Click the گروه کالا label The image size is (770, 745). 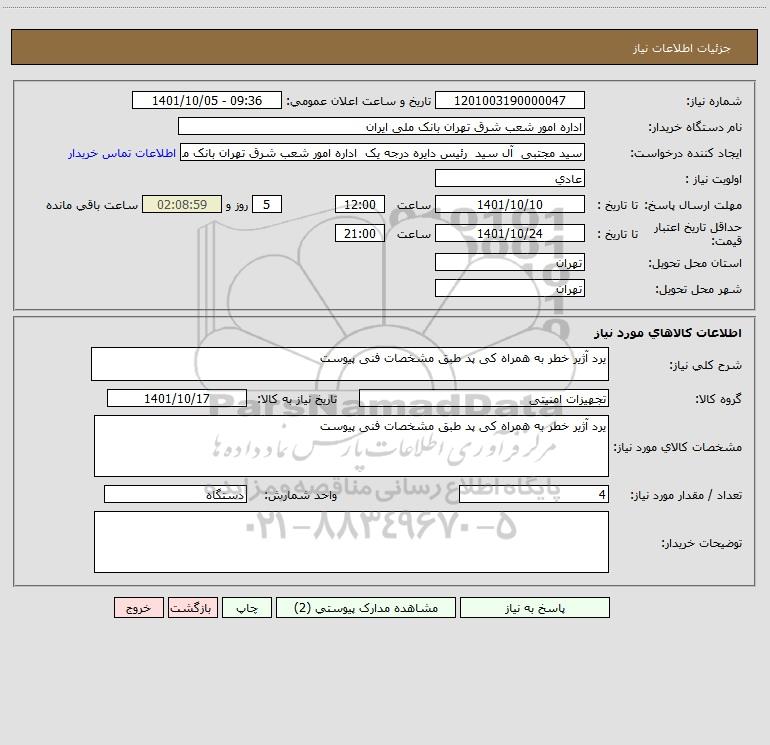(718, 399)
